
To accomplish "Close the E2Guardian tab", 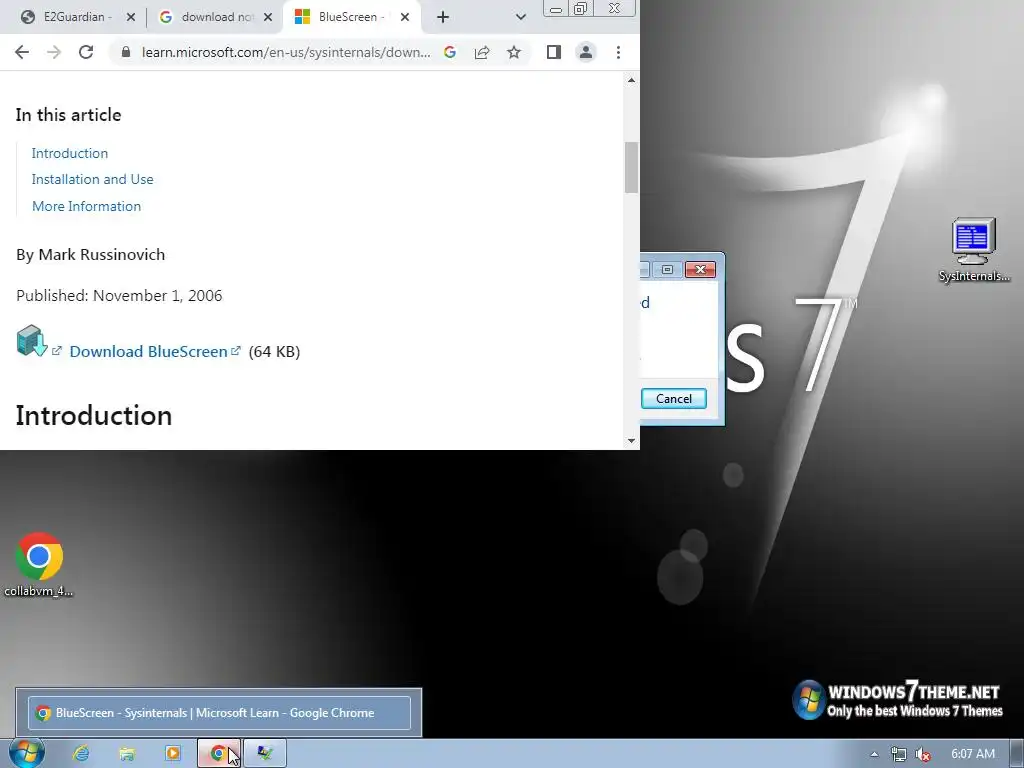I will tap(131, 17).
